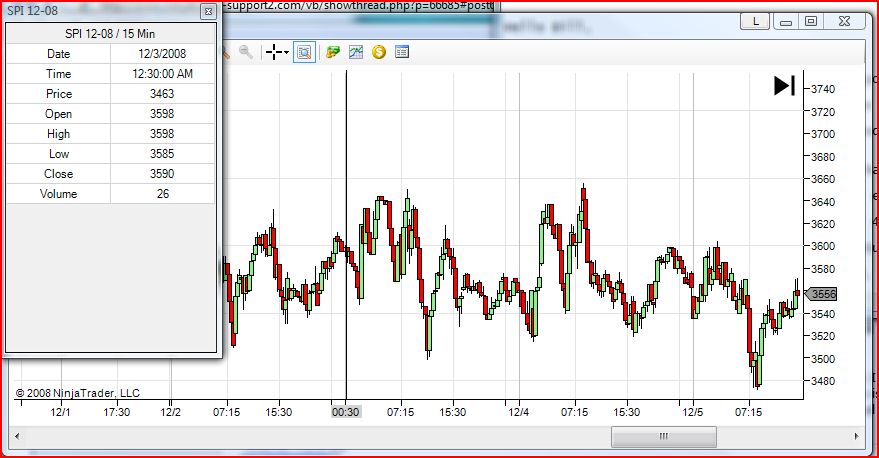The image size is (879, 458).
Task: Click the browser address bar URL
Action: (x=358, y=6)
